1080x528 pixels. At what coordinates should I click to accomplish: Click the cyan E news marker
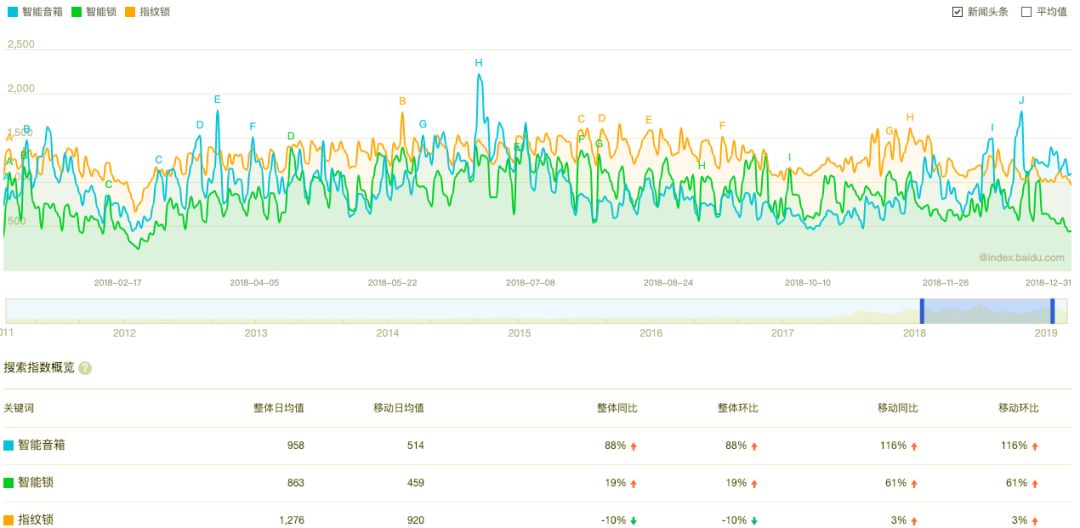click(217, 99)
